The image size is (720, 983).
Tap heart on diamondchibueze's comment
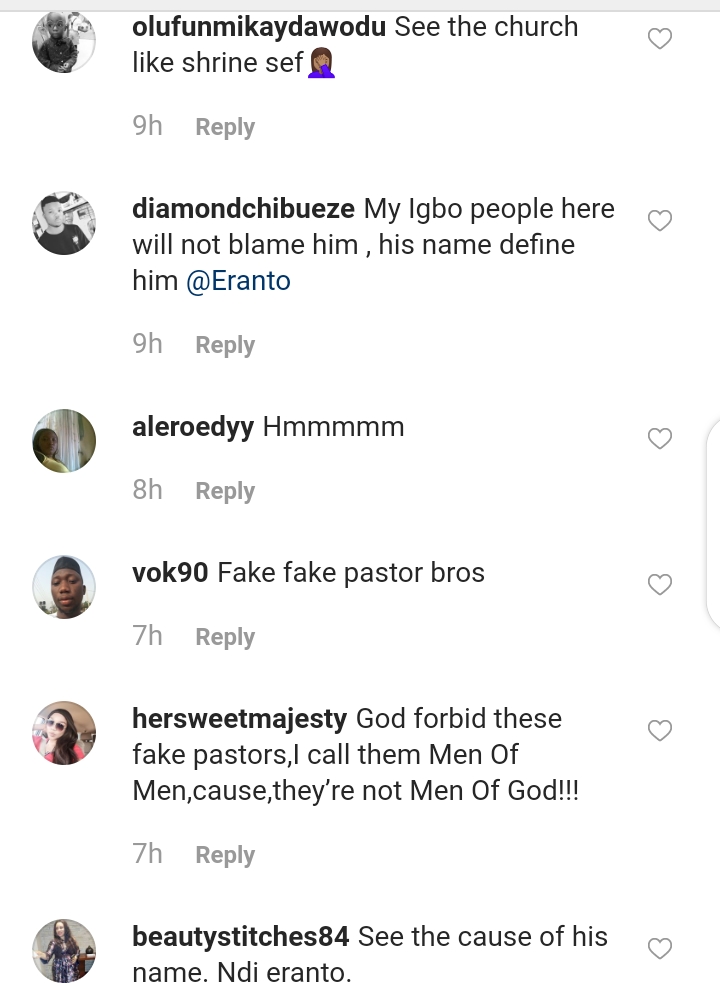click(x=660, y=220)
